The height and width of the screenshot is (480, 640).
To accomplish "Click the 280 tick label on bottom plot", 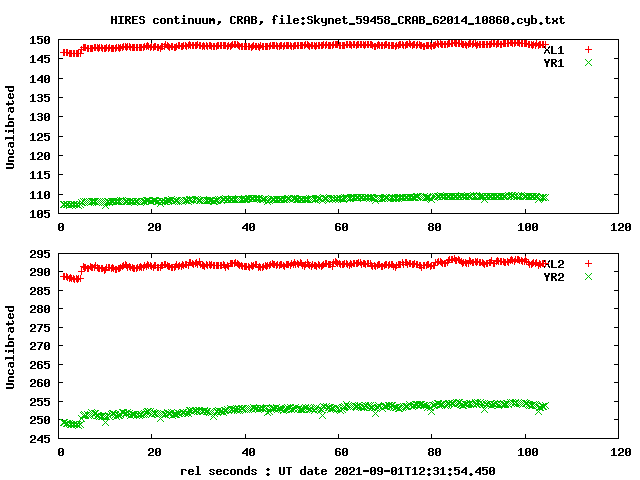I will tap(40, 309).
